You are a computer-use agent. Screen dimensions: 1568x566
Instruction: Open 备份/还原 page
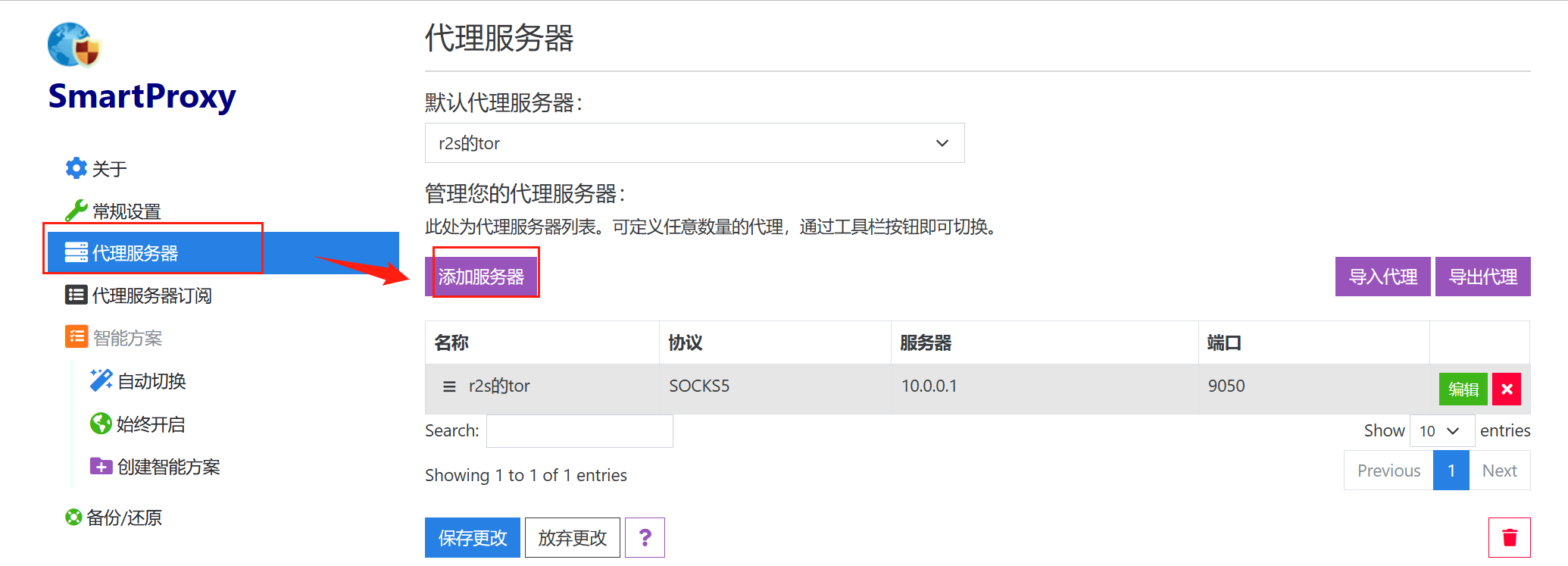click(124, 518)
